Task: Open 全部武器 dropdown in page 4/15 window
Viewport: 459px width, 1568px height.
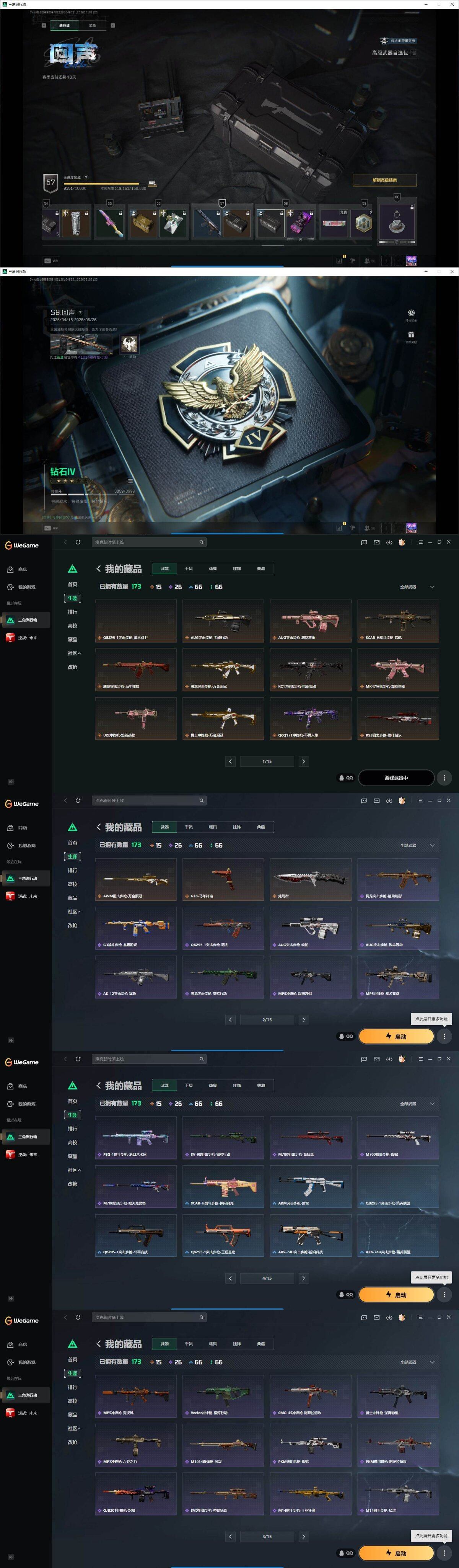Action: [x=417, y=1104]
